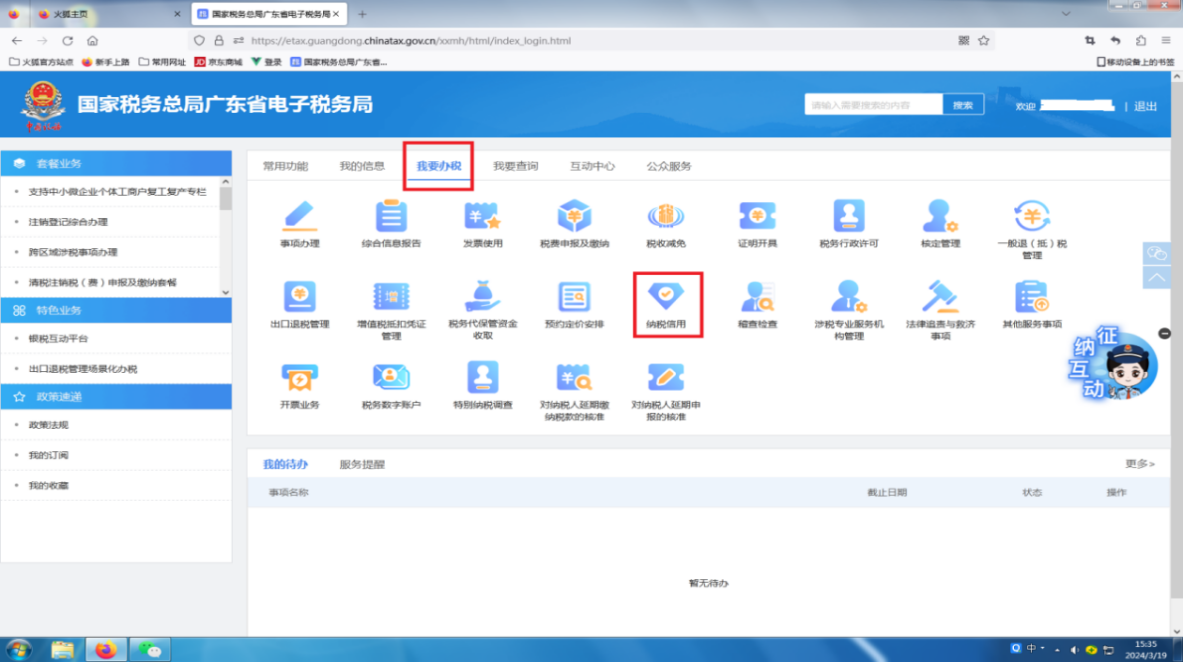The width and height of the screenshot is (1183, 662).
Task: Launch the 证明开具 certificate icon
Action: (x=757, y=217)
